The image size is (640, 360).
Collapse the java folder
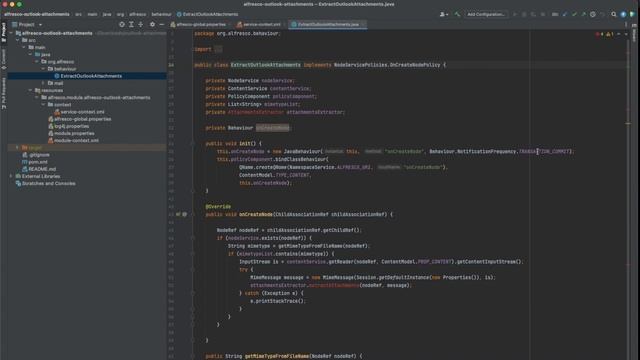(x=31, y=54)
